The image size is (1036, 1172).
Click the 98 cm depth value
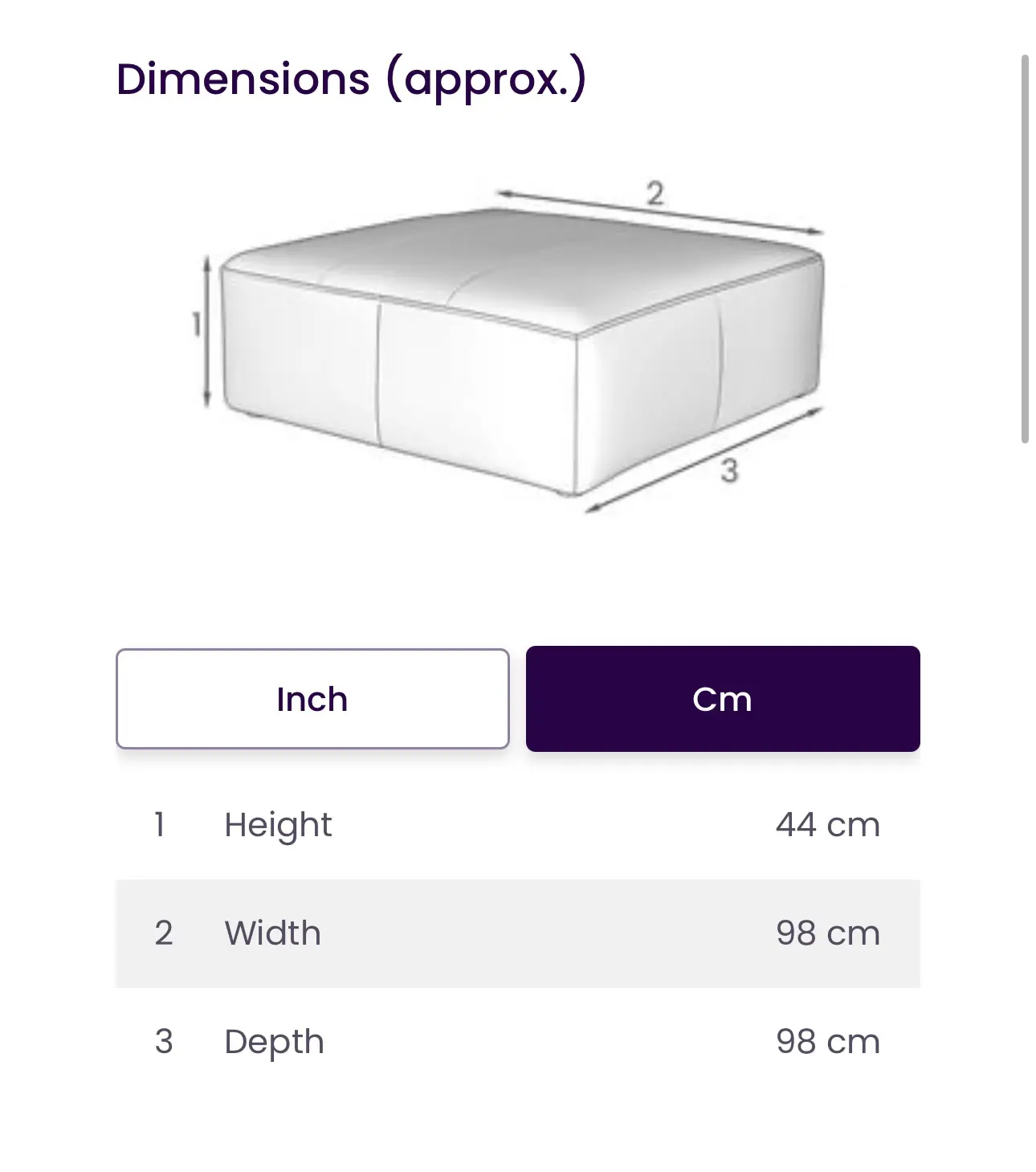[828, 1042]
